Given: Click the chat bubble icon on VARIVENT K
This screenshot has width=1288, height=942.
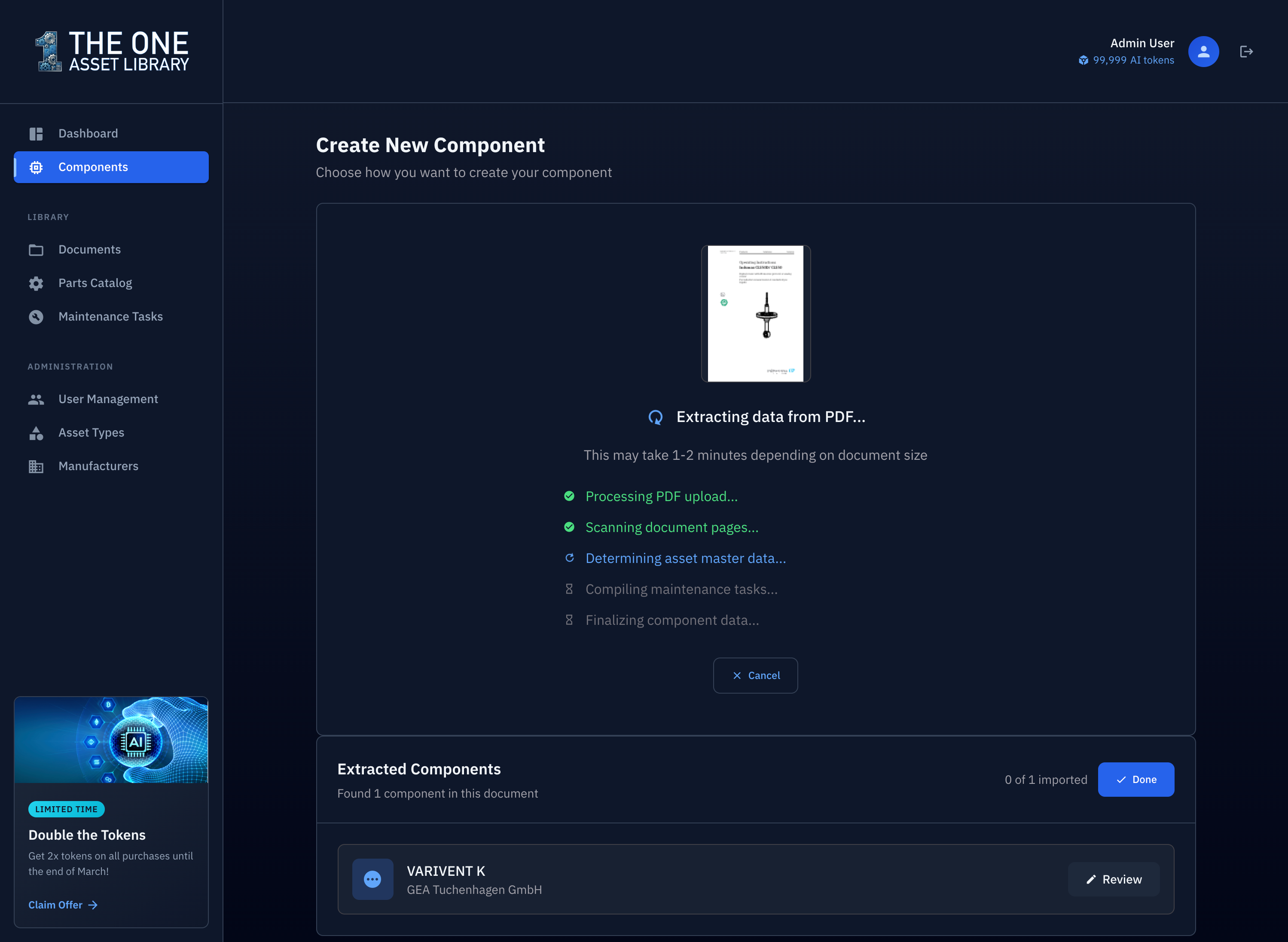Looking at the screenshot, I should pos(372,879).
